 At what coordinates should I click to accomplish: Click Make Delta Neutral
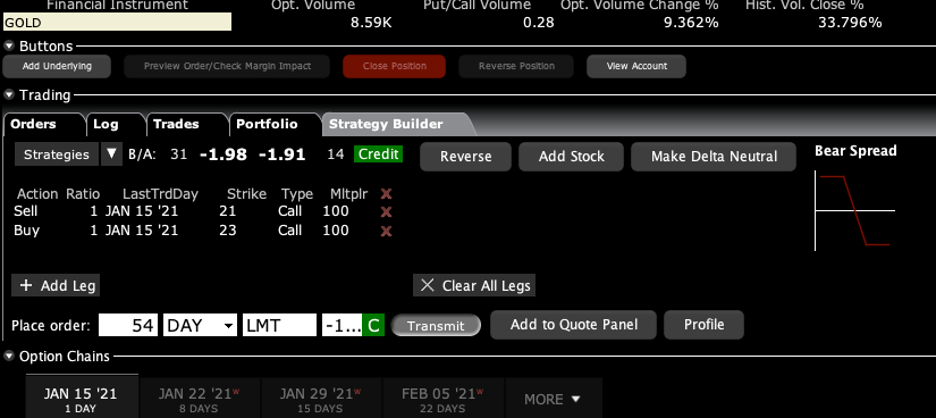pyautogui.click(x=713, y=157)
